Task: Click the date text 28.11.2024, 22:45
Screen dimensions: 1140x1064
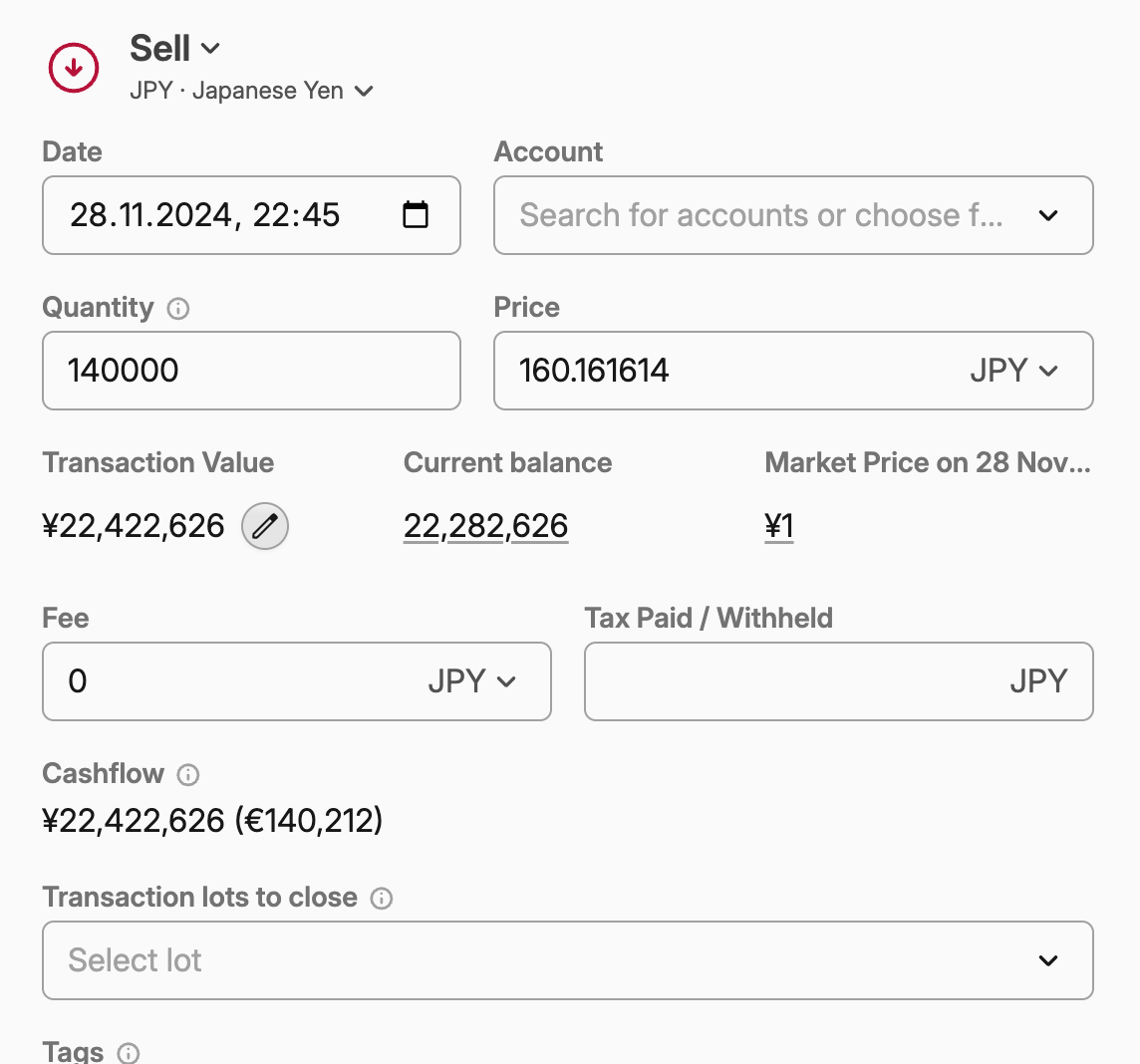Action: click(205, 215)
